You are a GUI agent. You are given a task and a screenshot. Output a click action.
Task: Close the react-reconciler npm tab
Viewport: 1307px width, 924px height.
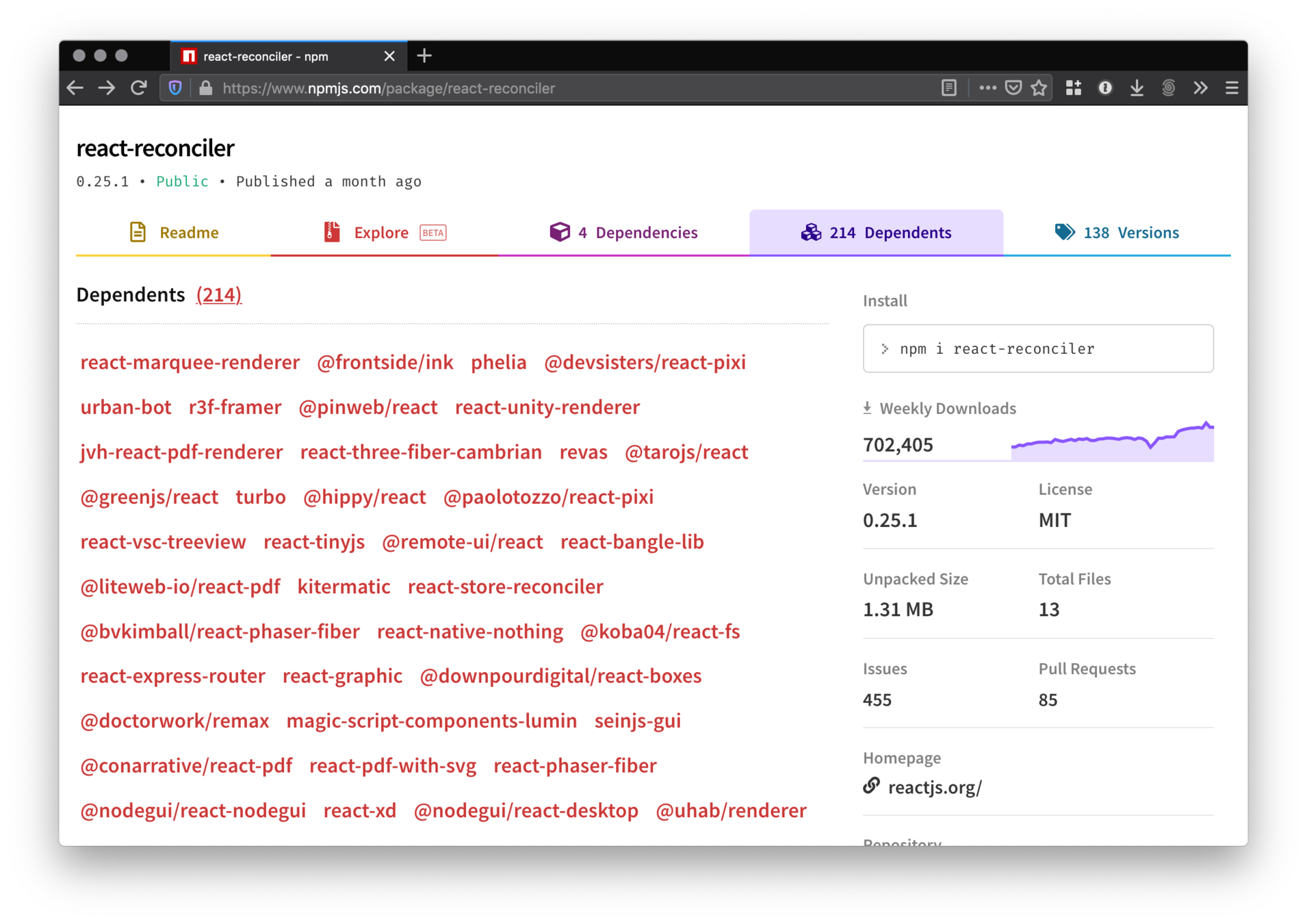(389, 56)
